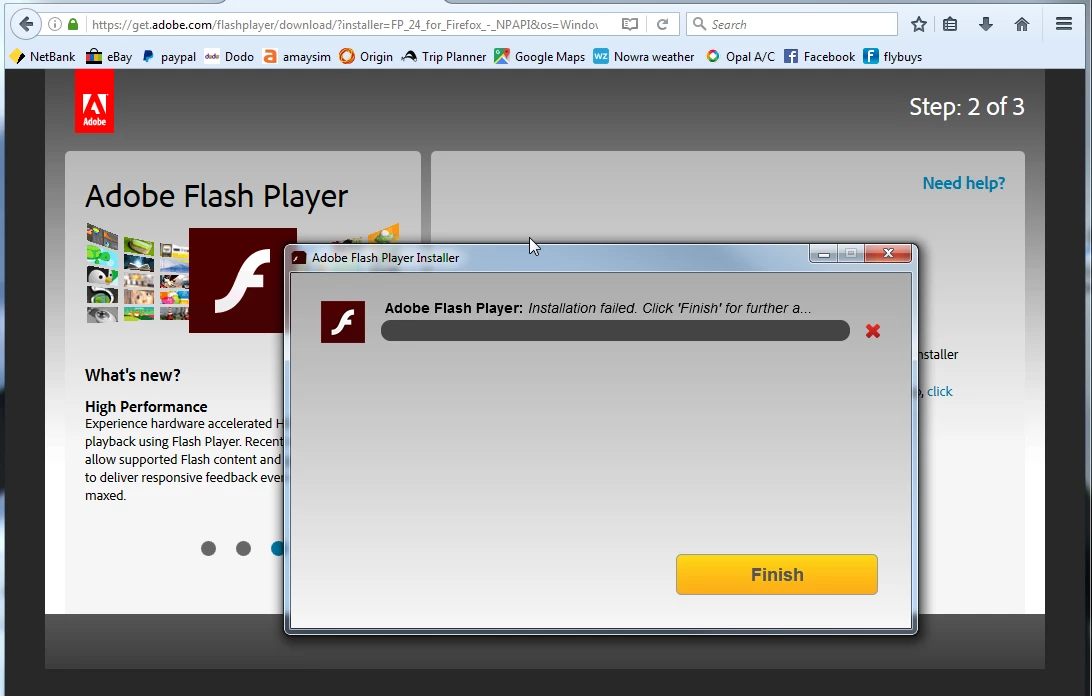Click the Finish button in installer
The height and width of the screenshot is (696, 1092).
click(777, 575)
